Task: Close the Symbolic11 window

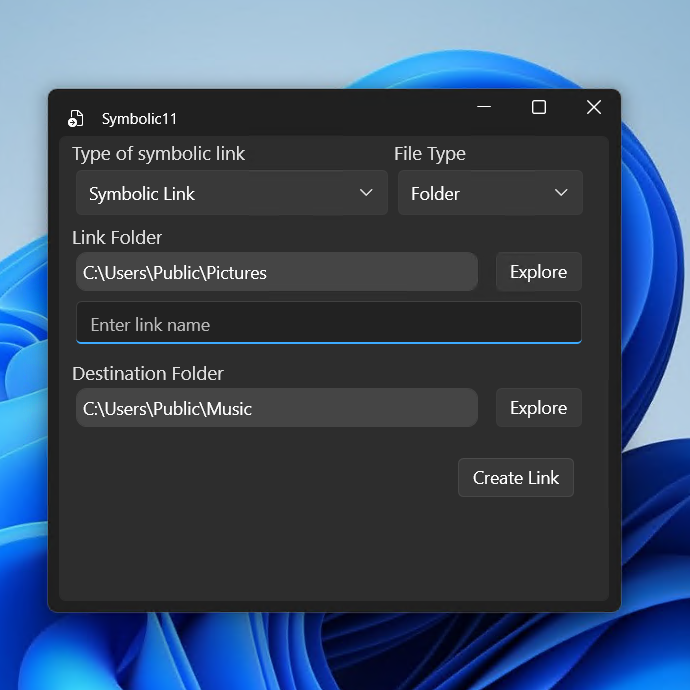Action: pos(594,107)
